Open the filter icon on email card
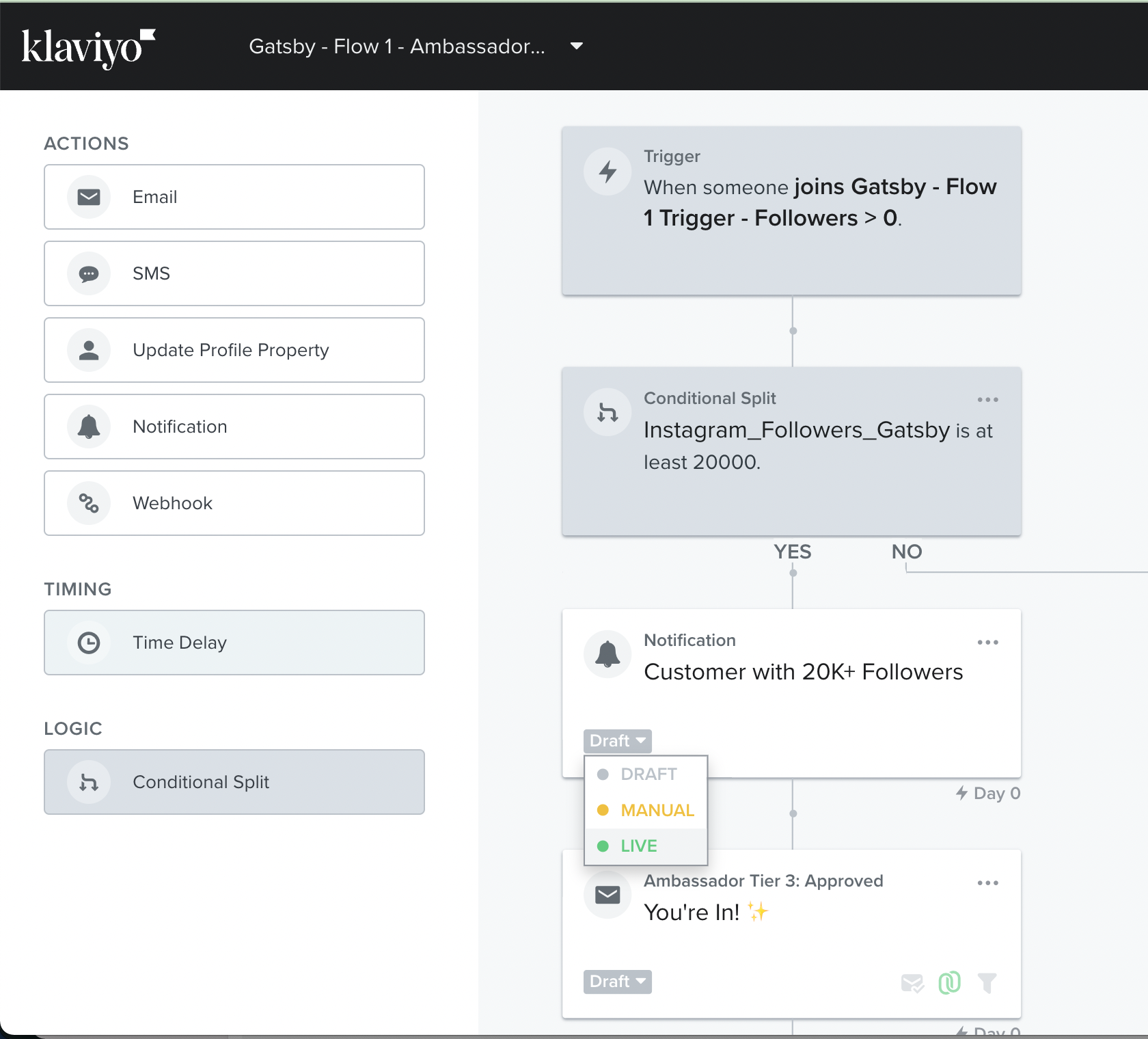 987,983
